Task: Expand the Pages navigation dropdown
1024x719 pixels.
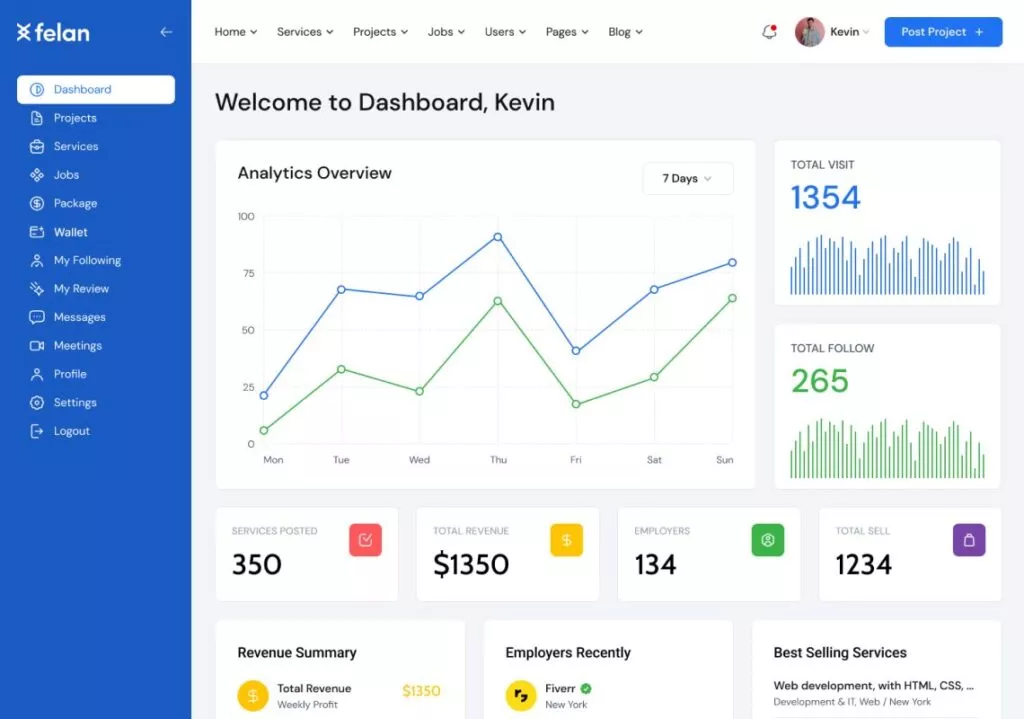Action: pos(567,32)
